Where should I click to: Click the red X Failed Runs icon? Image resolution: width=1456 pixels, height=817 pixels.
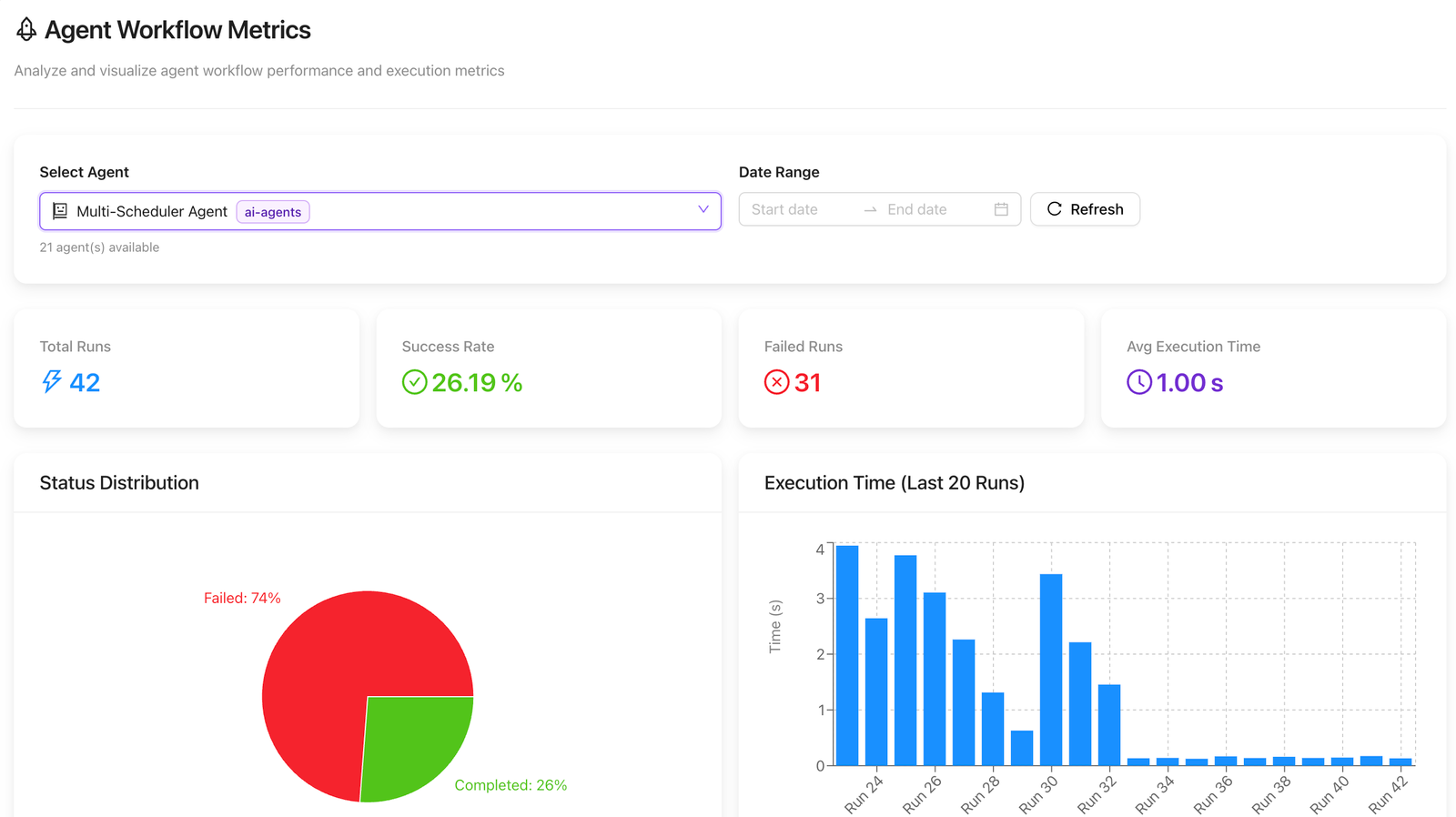(x=776, y=382)
